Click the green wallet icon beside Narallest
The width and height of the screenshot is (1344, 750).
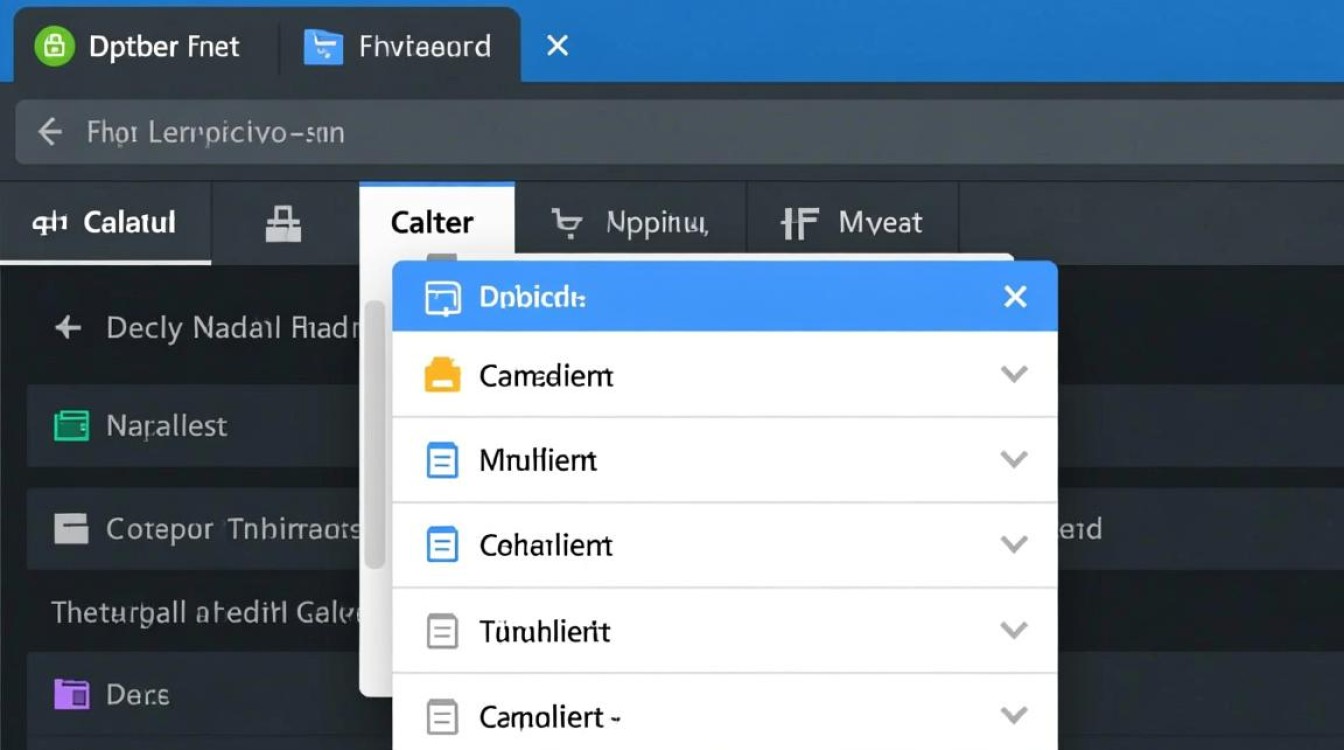point(71,426)
